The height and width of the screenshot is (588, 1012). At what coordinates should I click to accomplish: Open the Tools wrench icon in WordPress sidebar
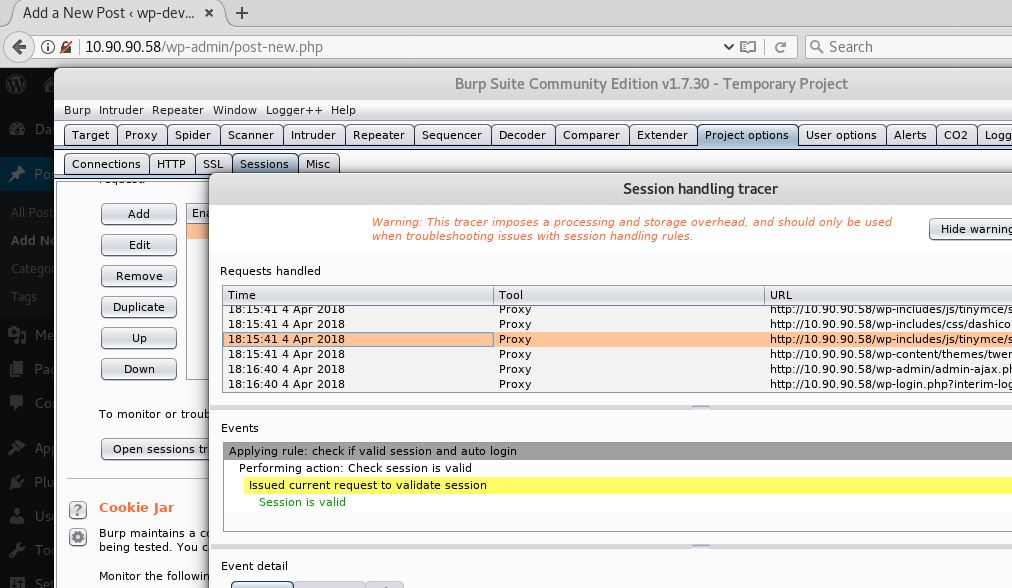17,550
